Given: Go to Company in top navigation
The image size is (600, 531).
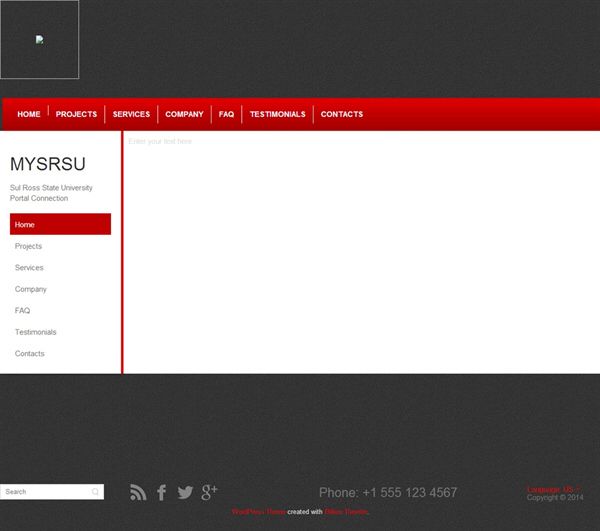Looking at the screenshot, I should pos(184,114).
